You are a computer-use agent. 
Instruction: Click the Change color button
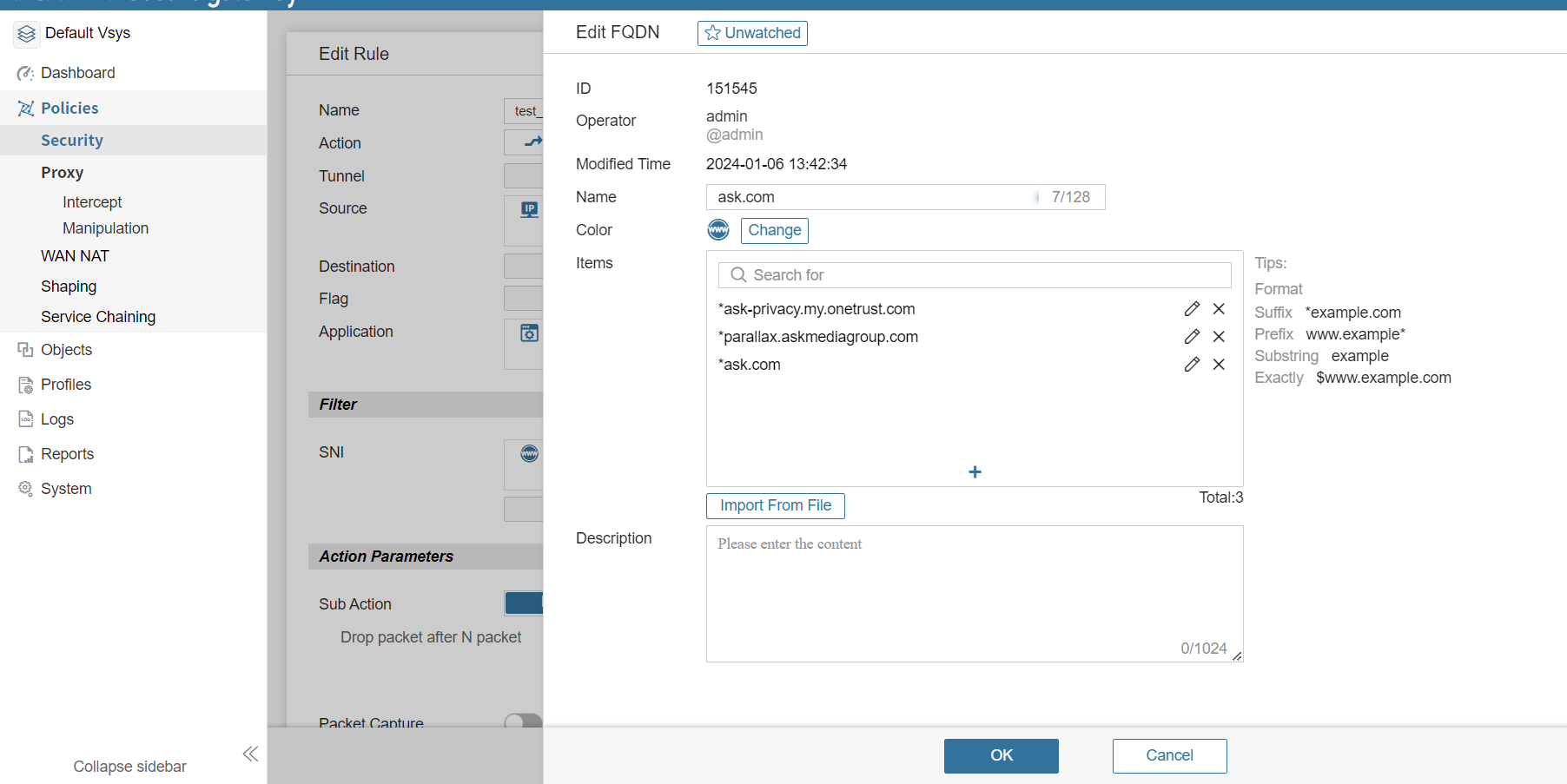[774, 230]
